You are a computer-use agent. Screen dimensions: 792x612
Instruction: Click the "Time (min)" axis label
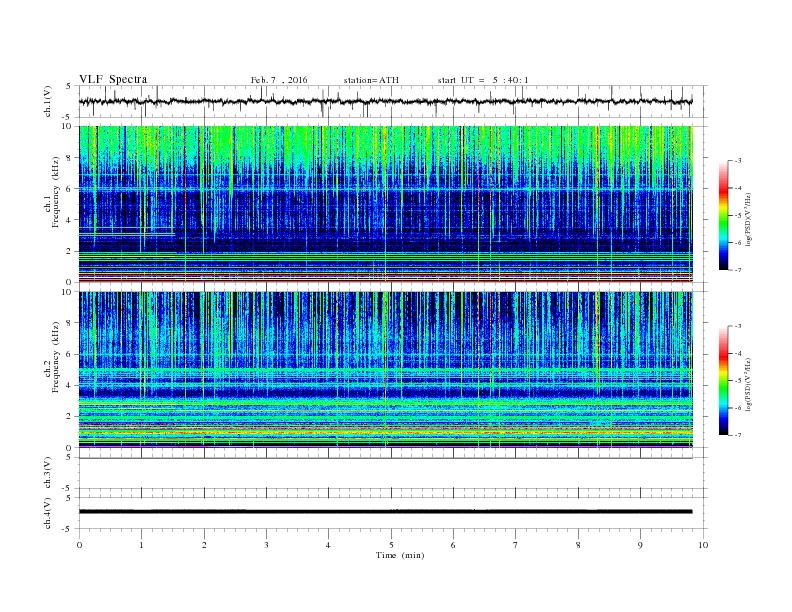click(400, 555)
